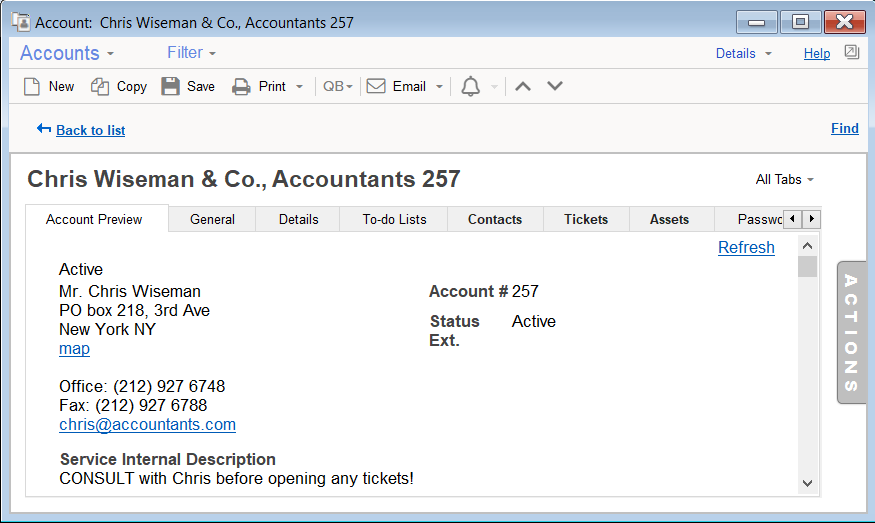This screenshot has height=523, width=875.
Task: Save the account with floppy icon
Action: pos(171,87)
